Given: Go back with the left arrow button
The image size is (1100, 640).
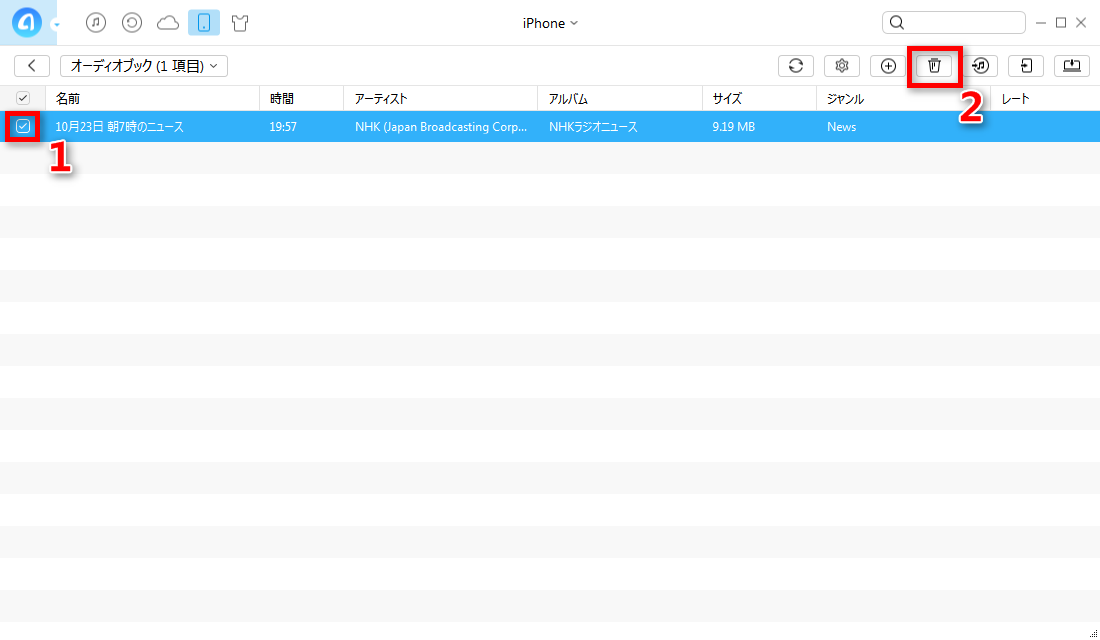Looking at the screenshot, I should [32, 66].
